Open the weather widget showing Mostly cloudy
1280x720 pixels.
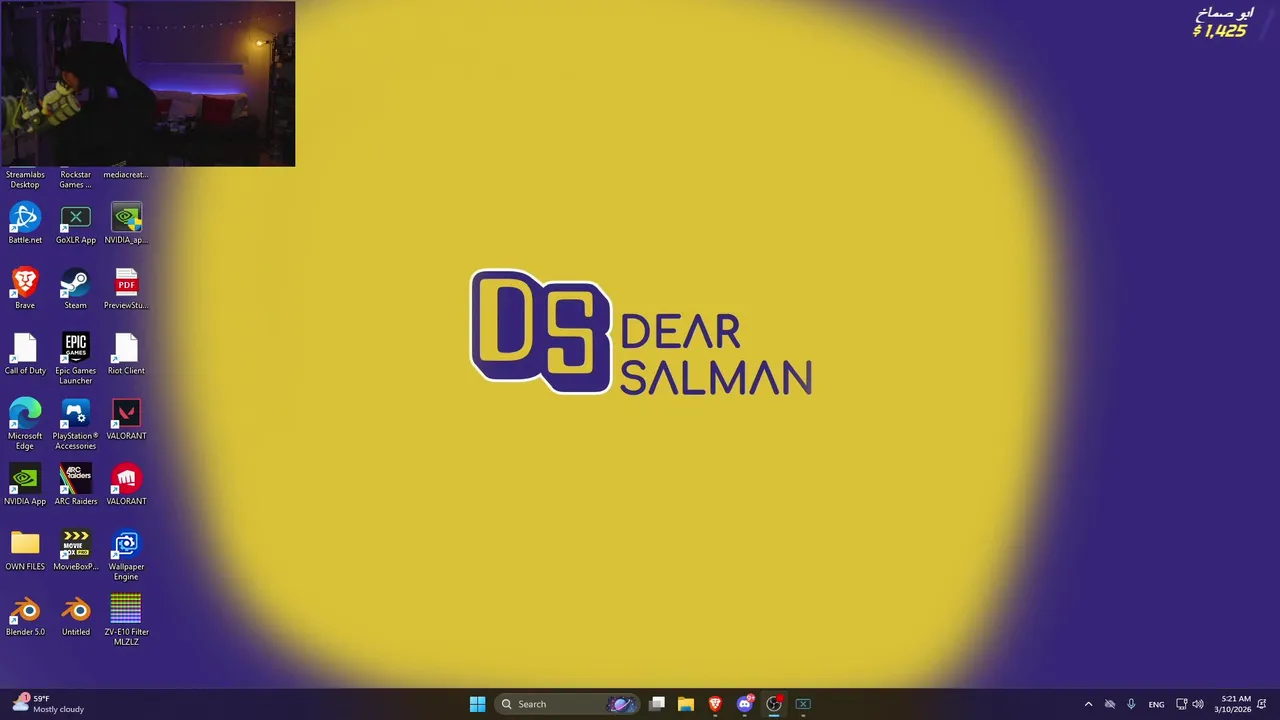click(x=48, y=704)
